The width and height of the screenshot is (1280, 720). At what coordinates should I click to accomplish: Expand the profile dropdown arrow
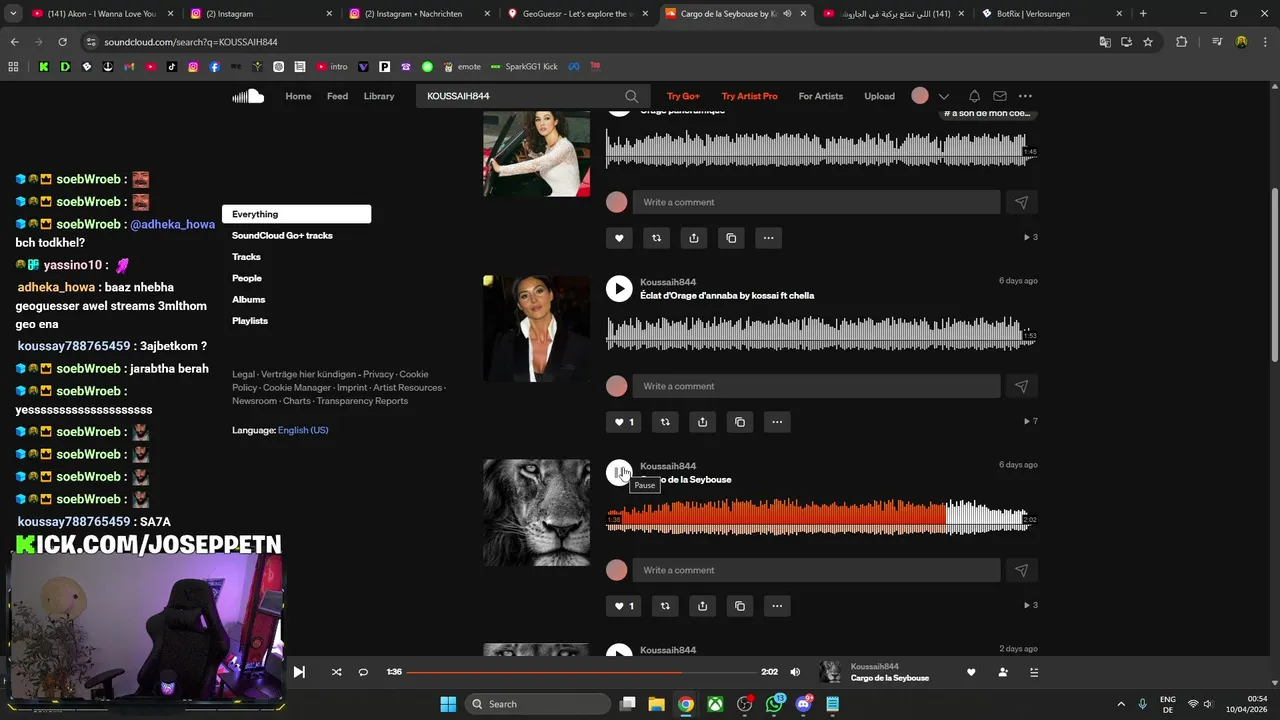point(943,97)
